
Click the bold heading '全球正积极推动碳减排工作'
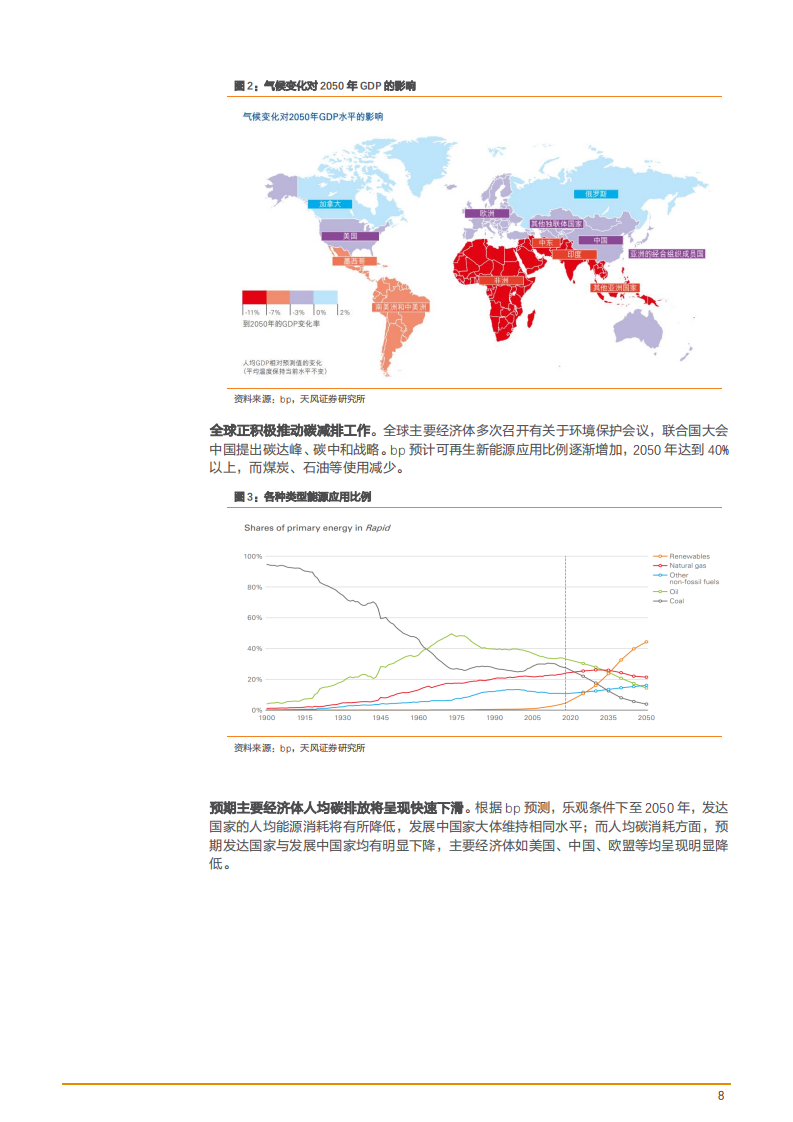click(290, 431)
